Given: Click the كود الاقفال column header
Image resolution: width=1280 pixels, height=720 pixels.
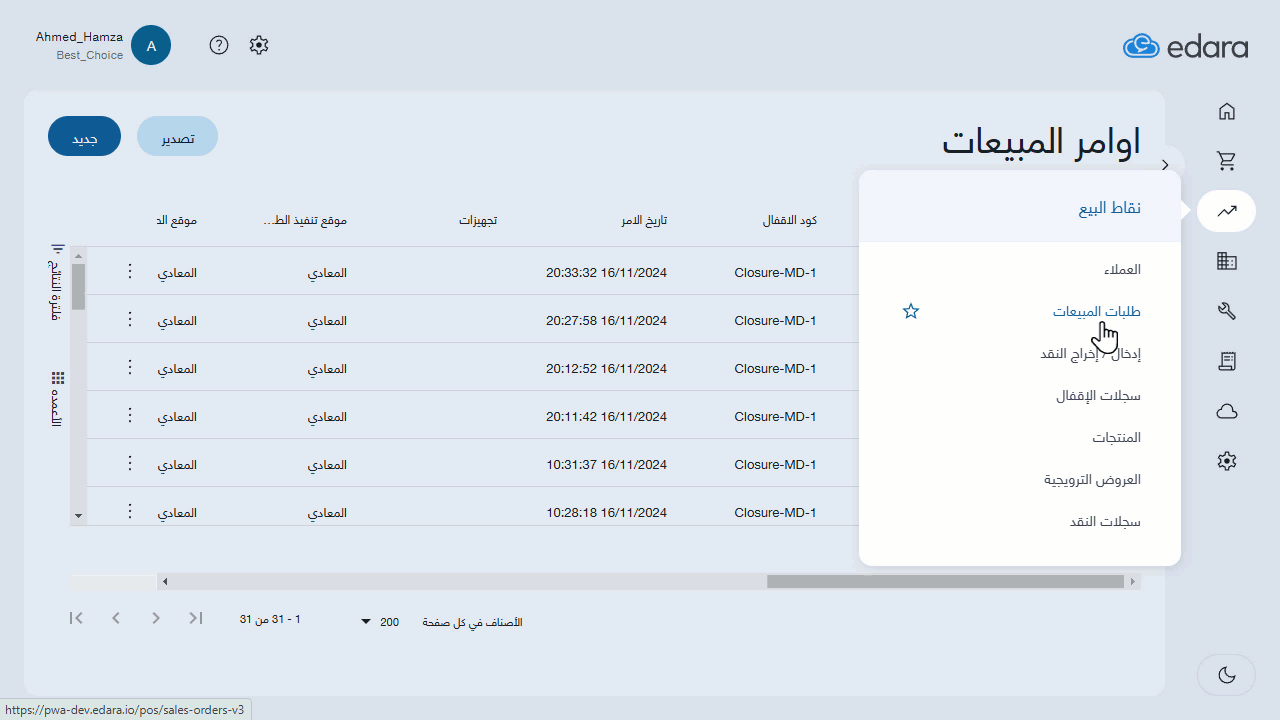Looking at the screenshot, I should click(790, 220).
